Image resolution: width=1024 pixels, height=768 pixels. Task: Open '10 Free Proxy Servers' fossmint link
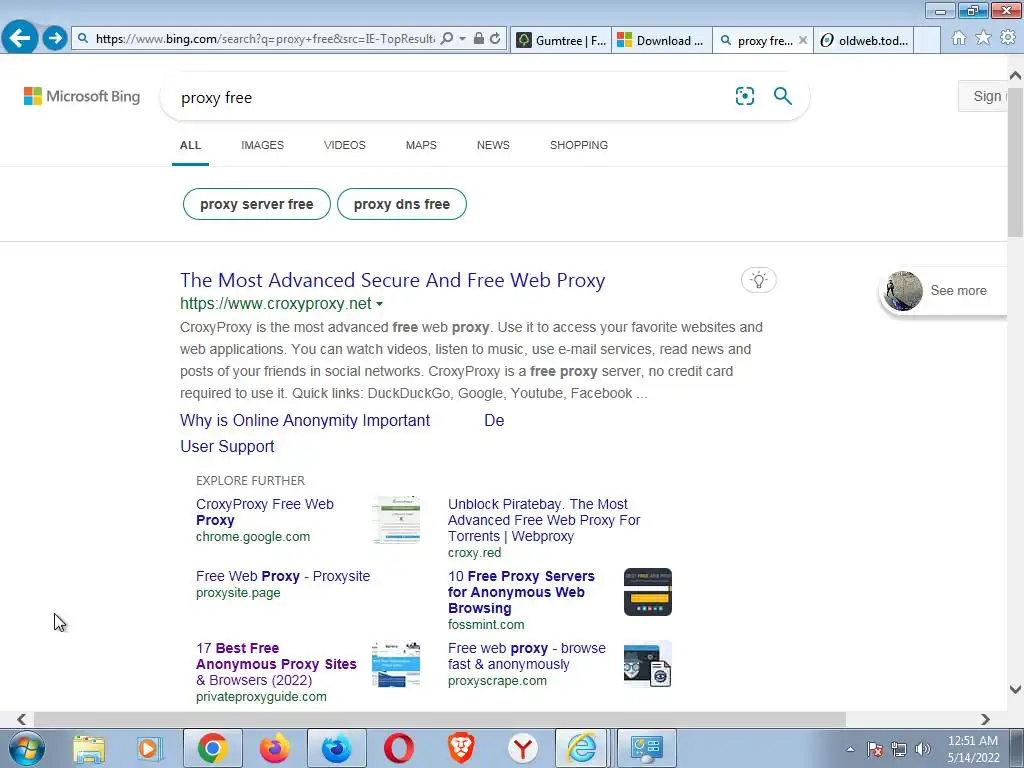point(521,592)
